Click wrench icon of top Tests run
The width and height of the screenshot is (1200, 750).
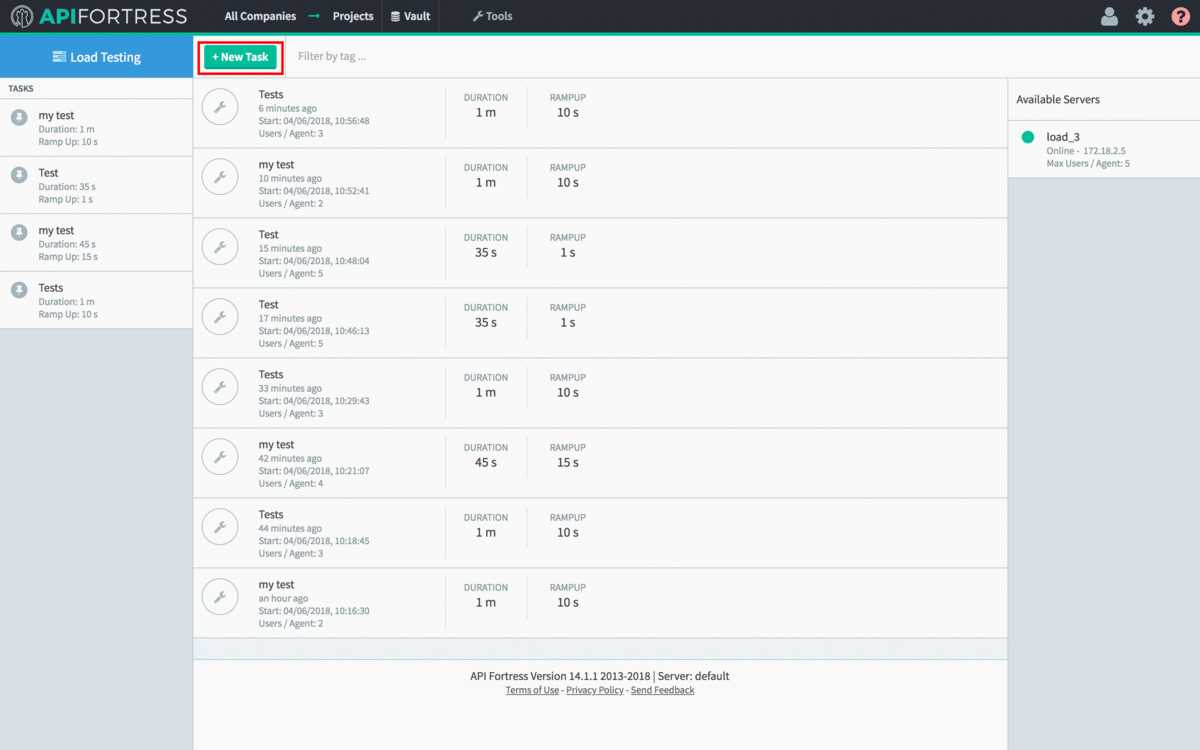pos(220,107)
